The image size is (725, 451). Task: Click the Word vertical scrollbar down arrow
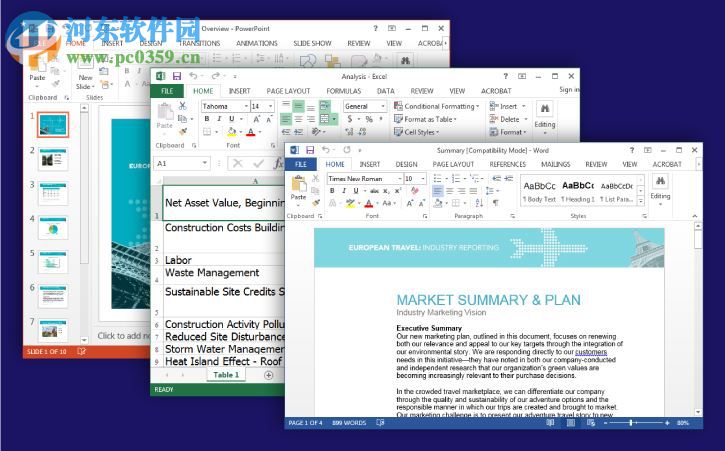[x=698, y=412]
